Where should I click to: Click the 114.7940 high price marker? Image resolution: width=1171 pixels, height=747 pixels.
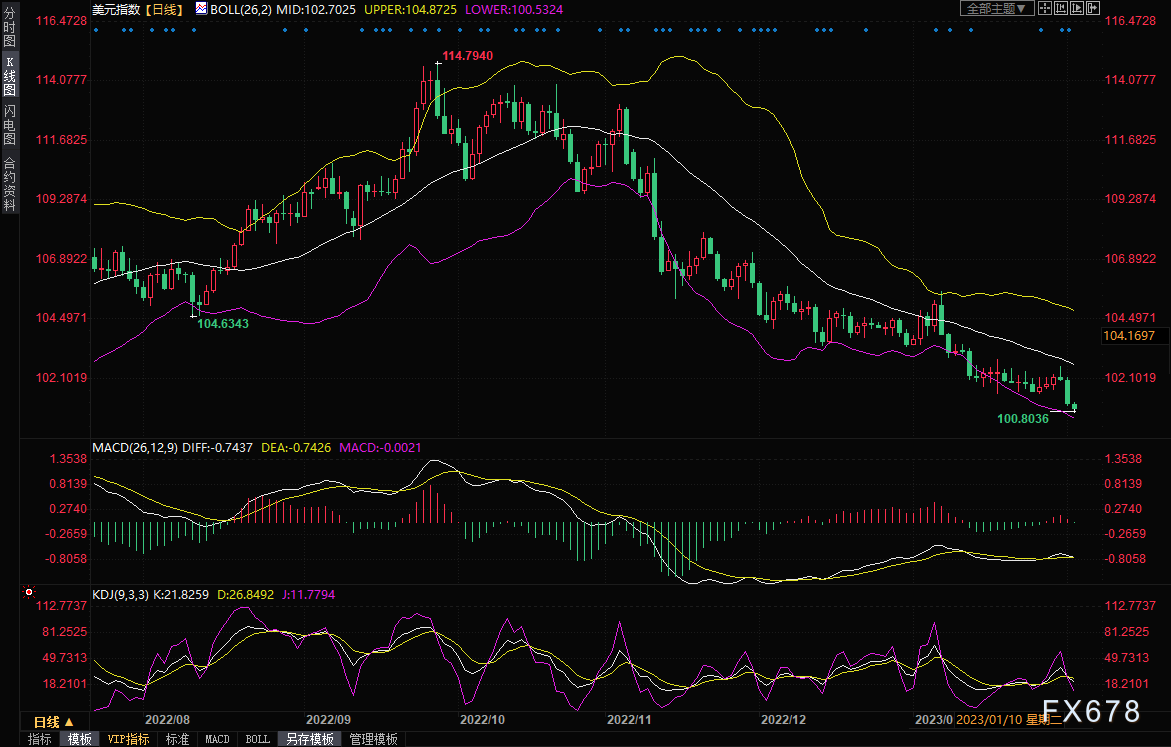(467, 56)
